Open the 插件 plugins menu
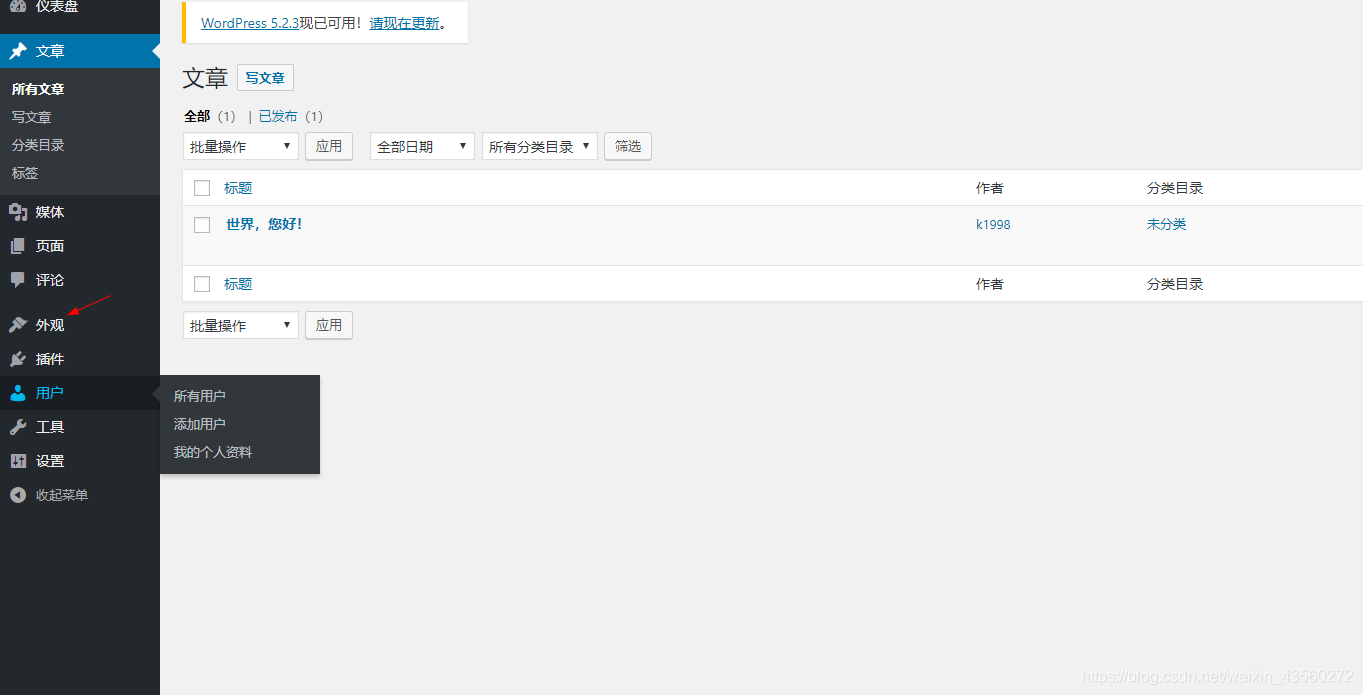This screenshot has width=1363, height=695. coord(80,359)
